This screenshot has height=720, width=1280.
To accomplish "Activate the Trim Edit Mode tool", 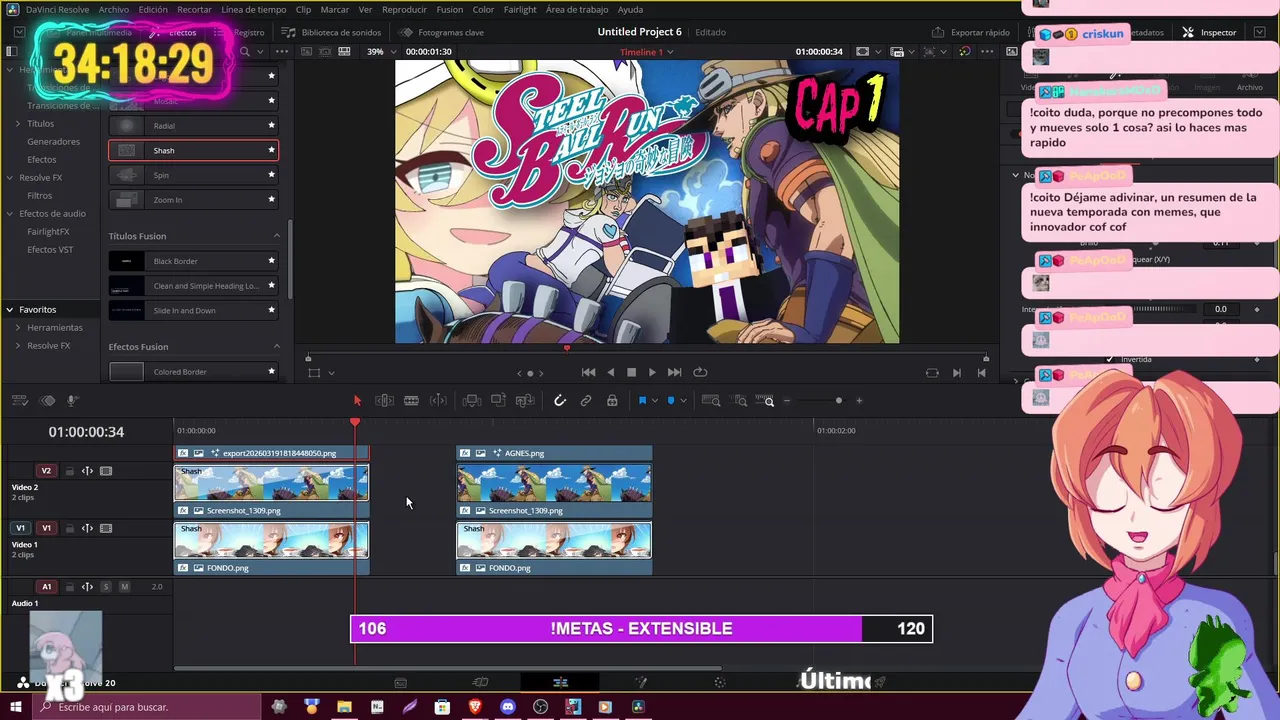I will point(384,400).
